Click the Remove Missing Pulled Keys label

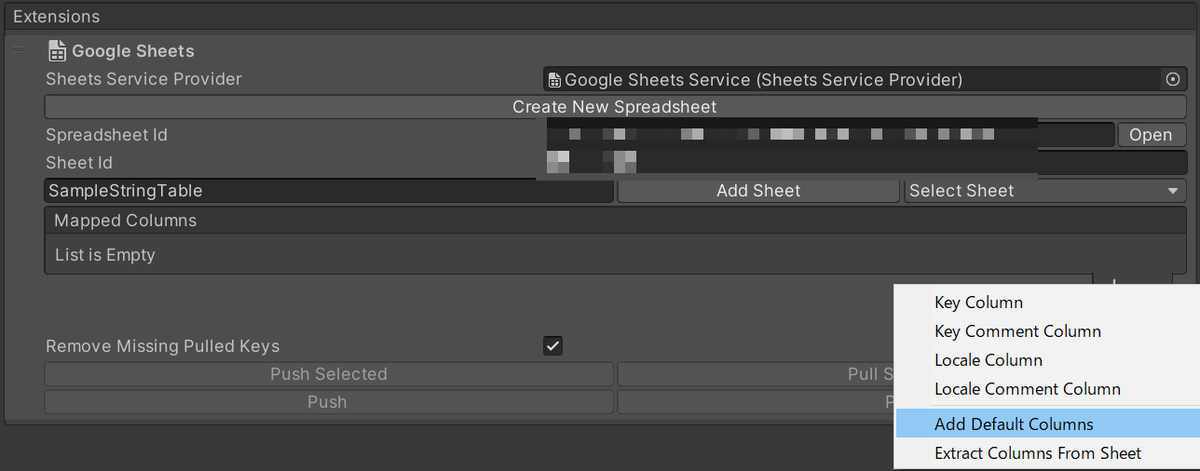163,346
